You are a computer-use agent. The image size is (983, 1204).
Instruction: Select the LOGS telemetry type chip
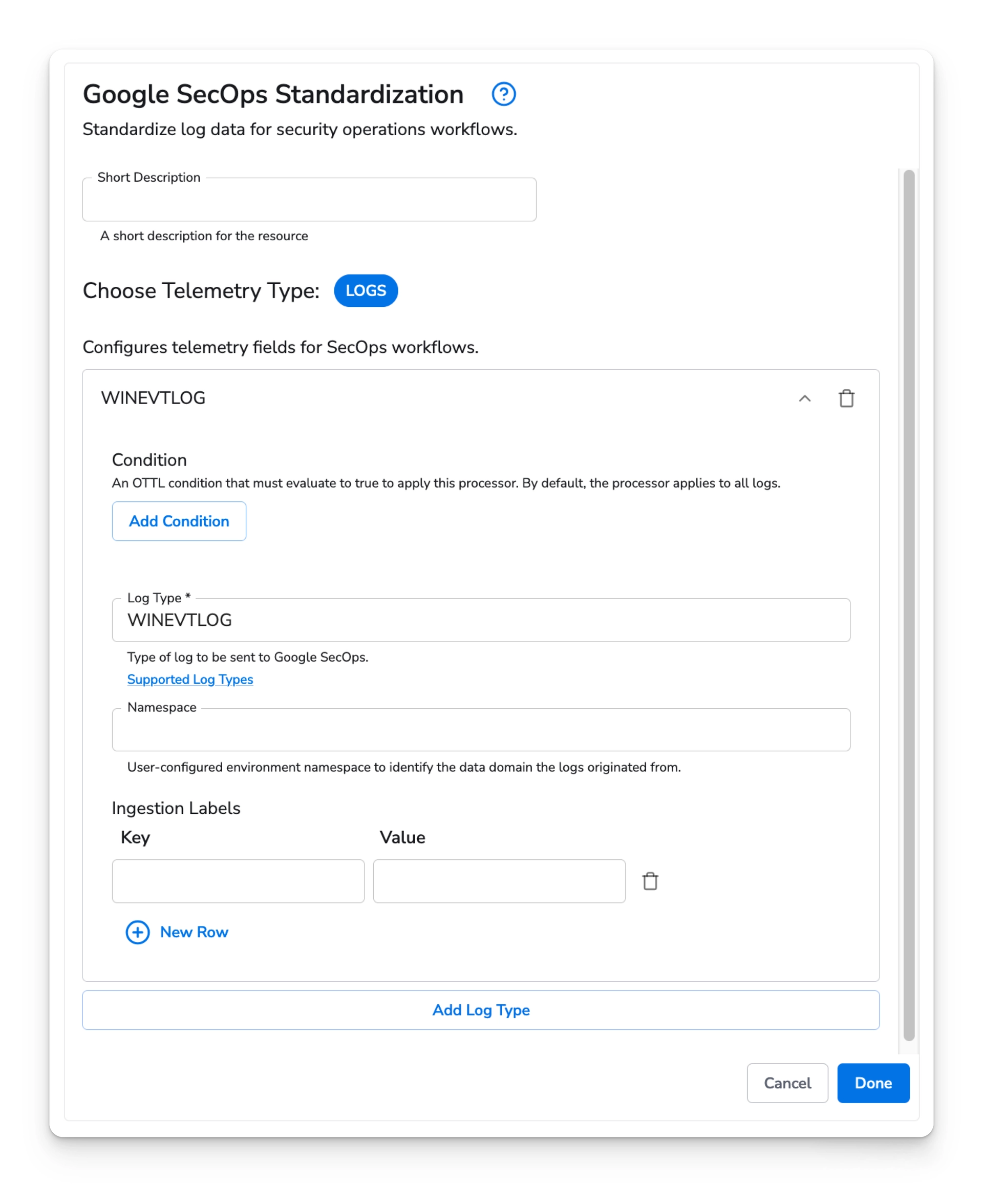click(x=366, y=290)
